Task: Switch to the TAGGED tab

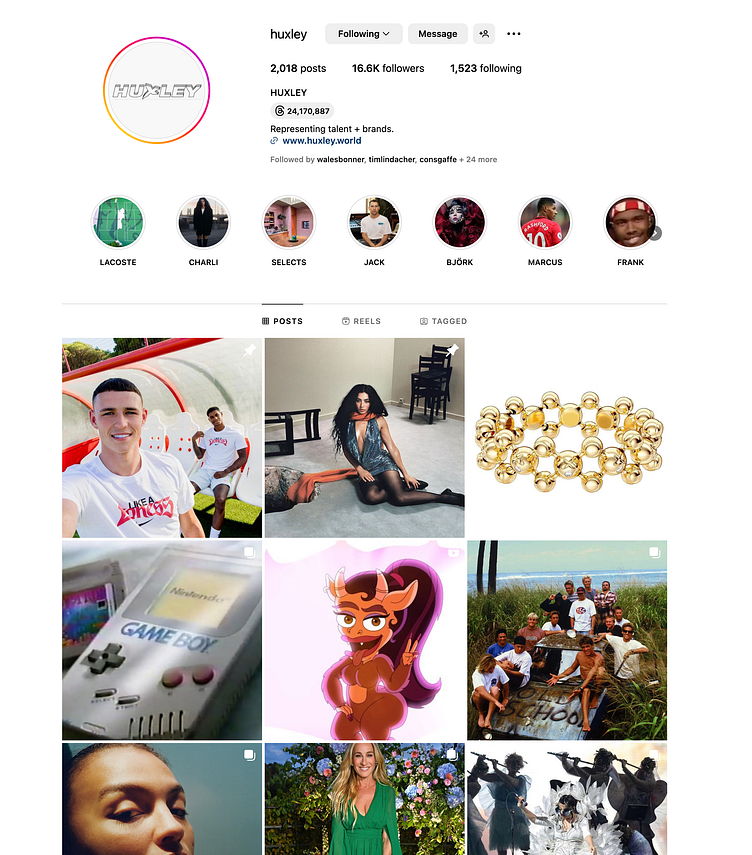Action: coord(443,321)
